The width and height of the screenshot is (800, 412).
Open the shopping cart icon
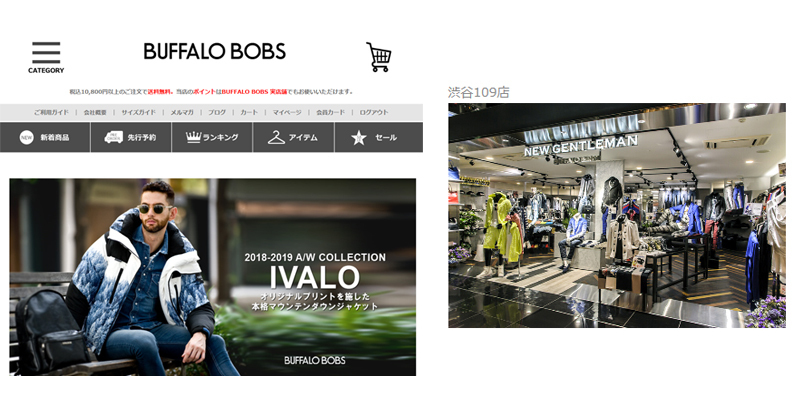coord(379,57)
